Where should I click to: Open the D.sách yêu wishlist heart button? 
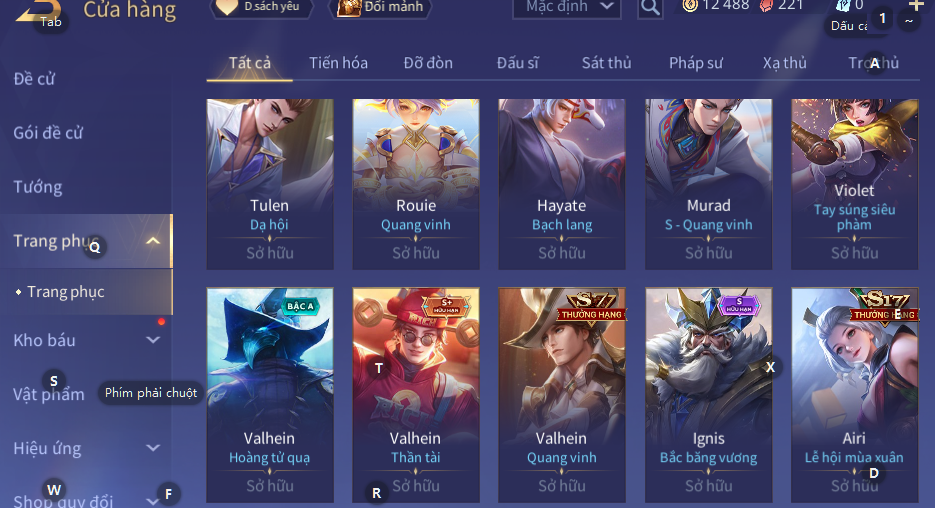click(x=262, y=8)
